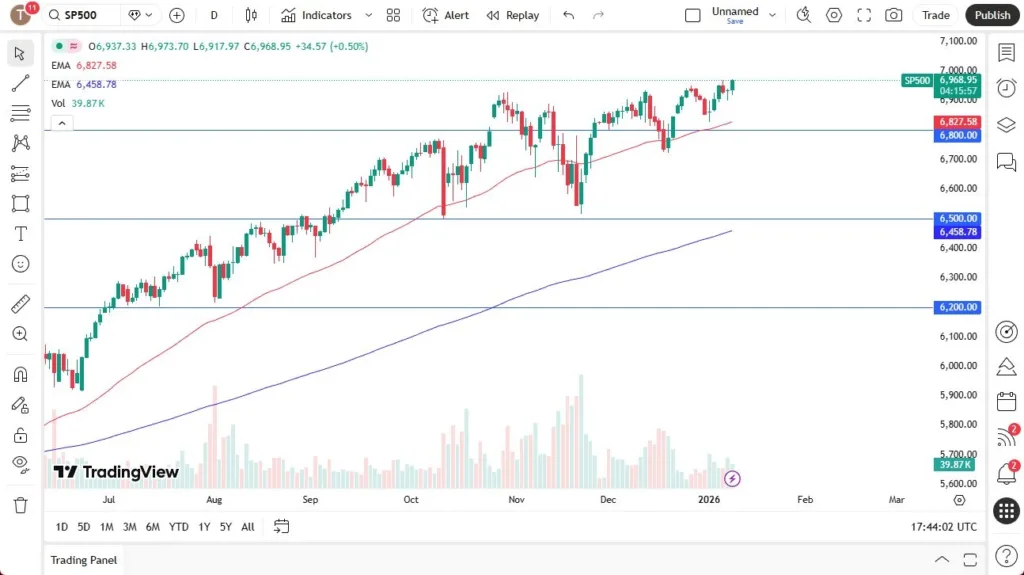Select the 1D date range

click(61, 527)
